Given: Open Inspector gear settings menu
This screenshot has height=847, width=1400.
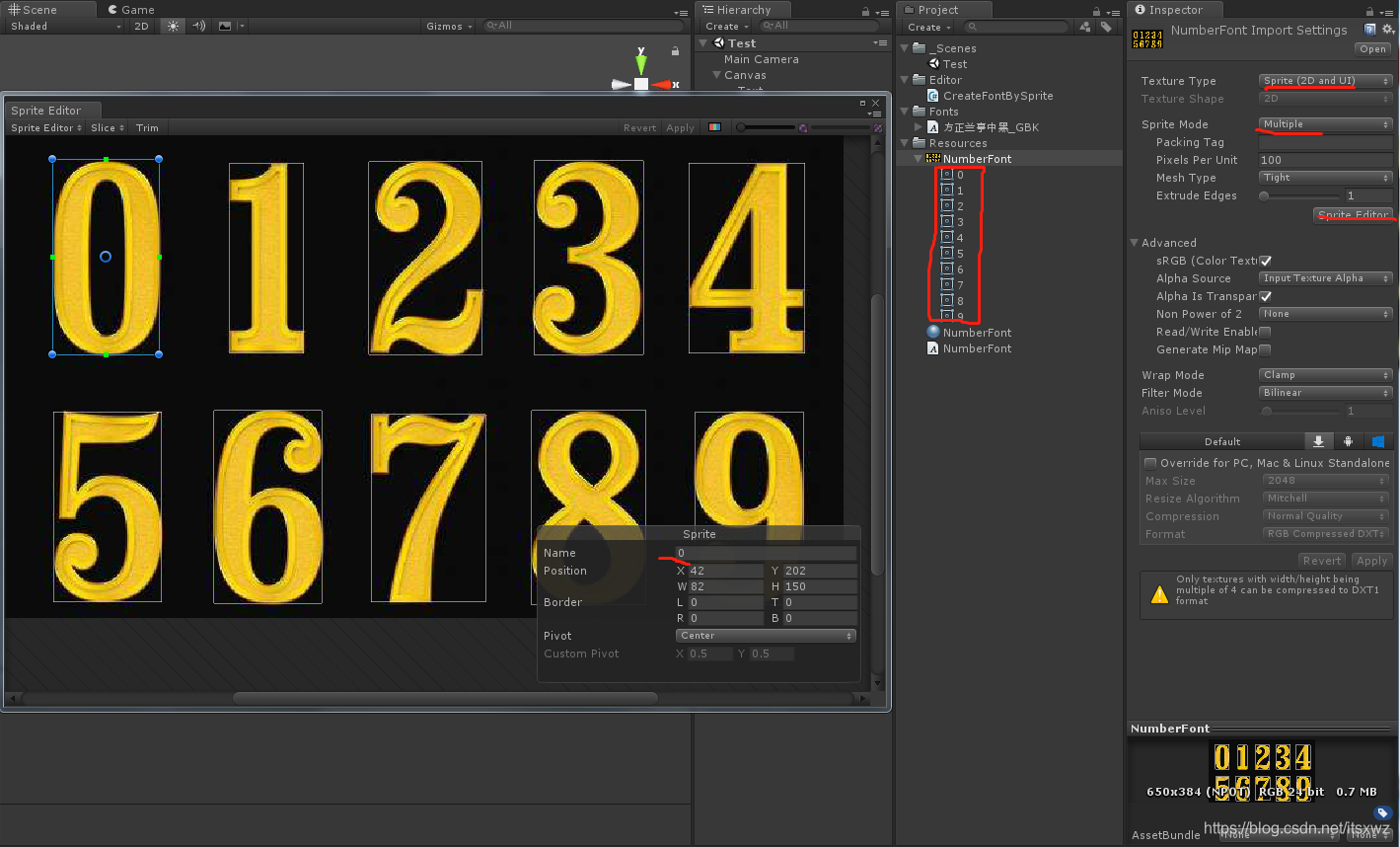Looking at the screenshot, I should pos(1388,30).
